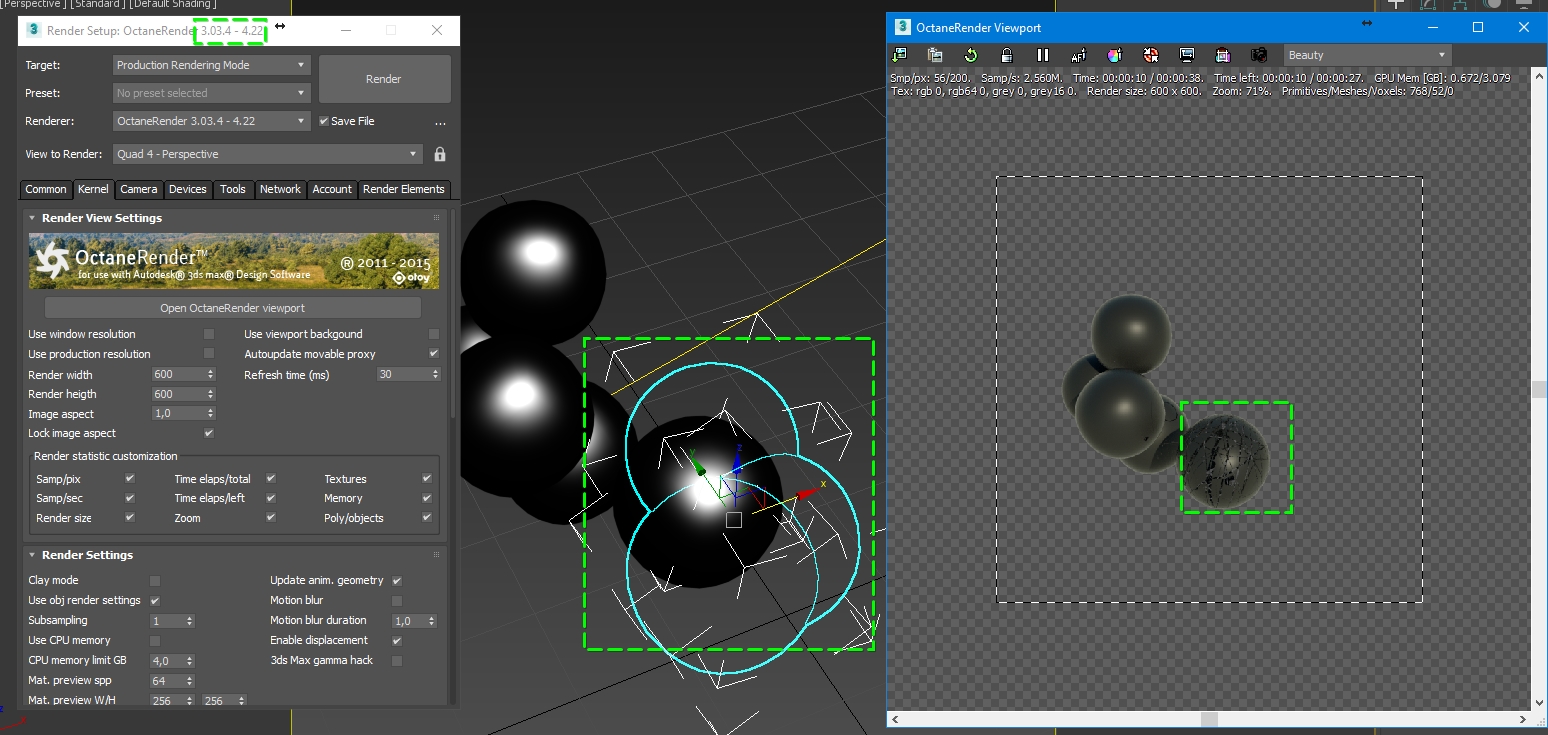Activate the AF autofocus picker icon
The image size is (1548, 735).
point(1079,55)
